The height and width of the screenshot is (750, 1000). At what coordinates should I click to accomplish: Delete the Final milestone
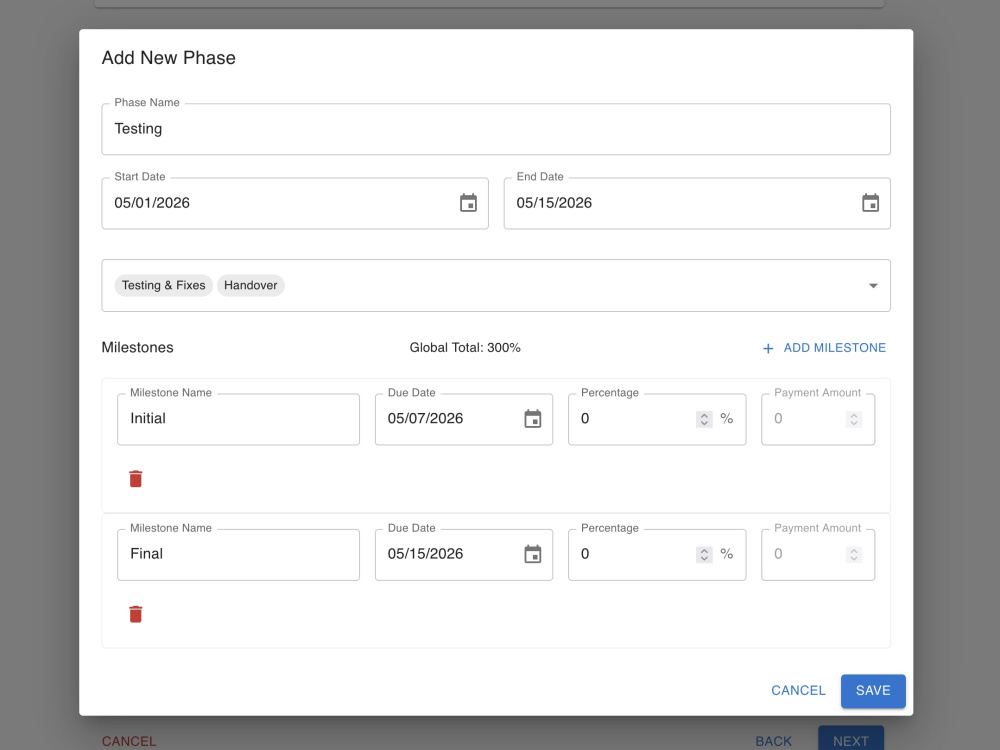(135, 614)
